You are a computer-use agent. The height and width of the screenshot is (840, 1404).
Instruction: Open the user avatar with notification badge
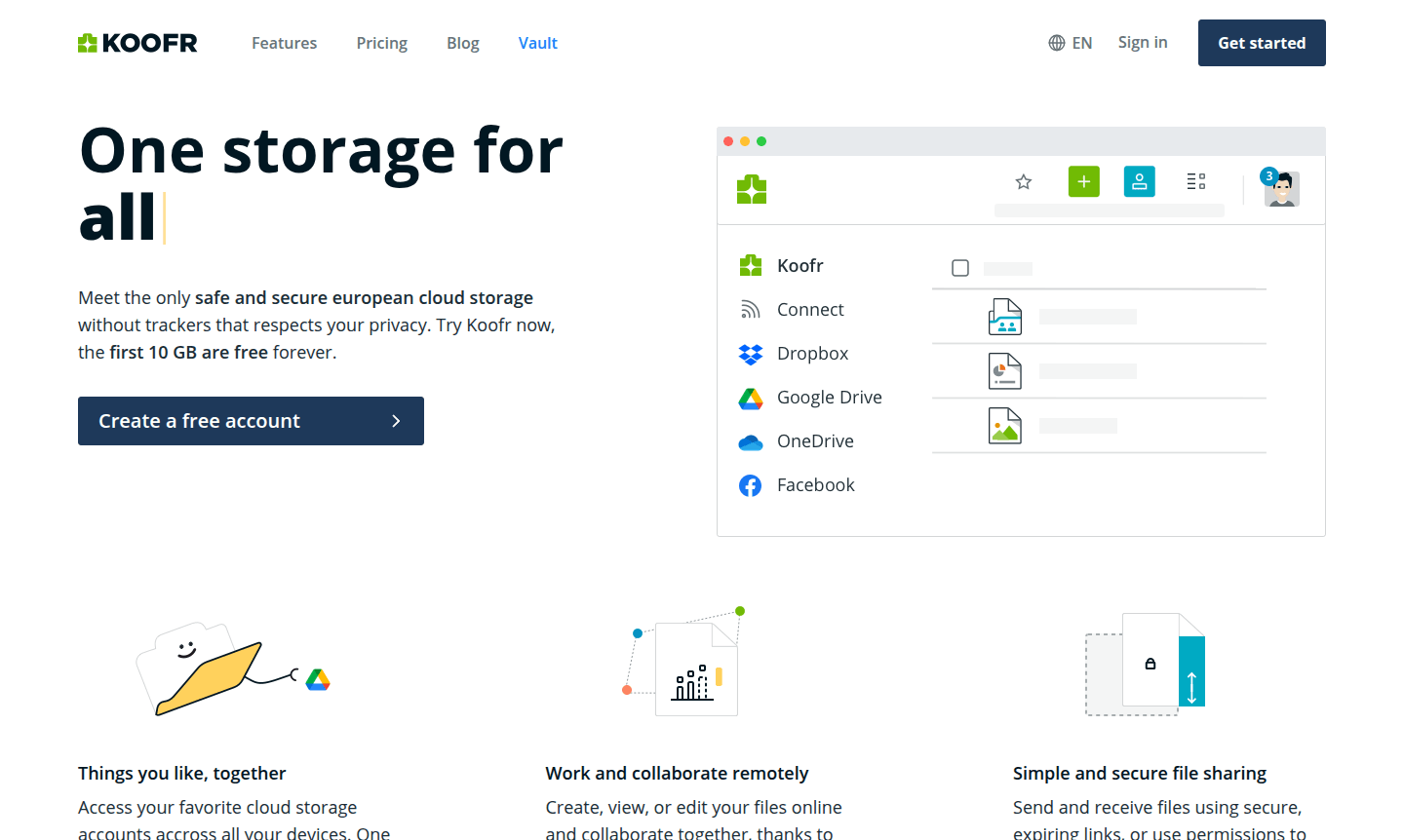click(x=1281, y=188)
